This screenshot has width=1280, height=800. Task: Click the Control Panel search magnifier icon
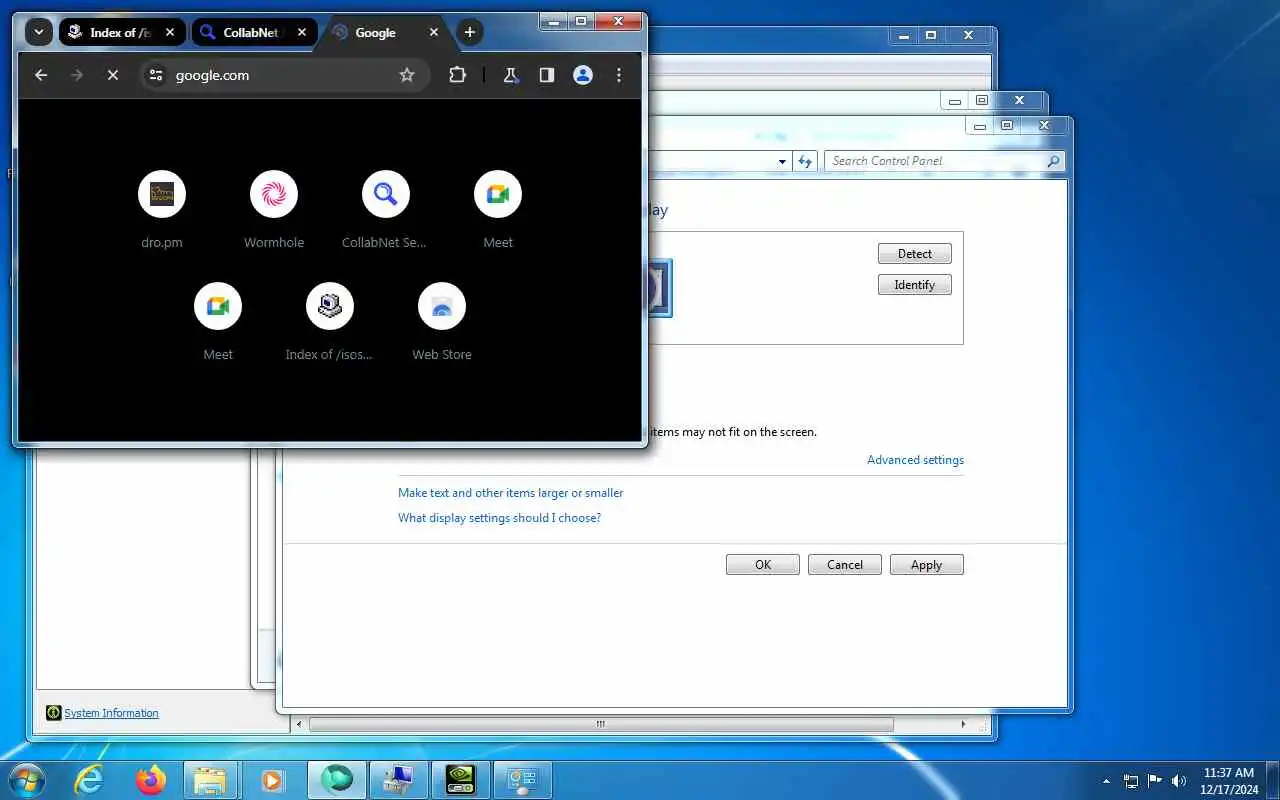pos(1053,161)
